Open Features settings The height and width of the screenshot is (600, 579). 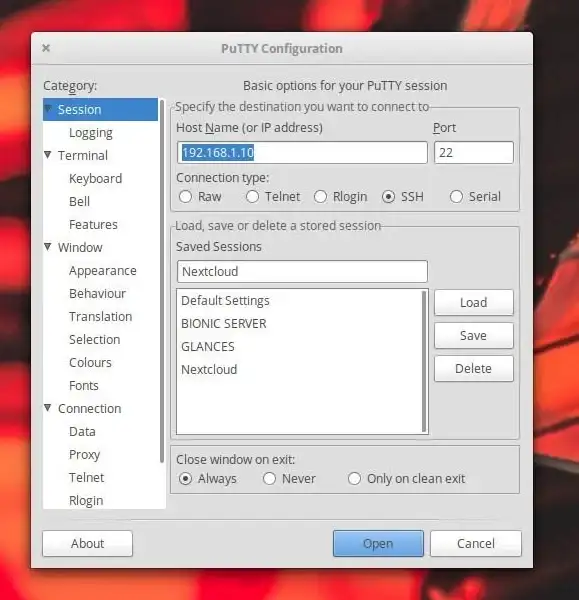(x=93, y=224)
